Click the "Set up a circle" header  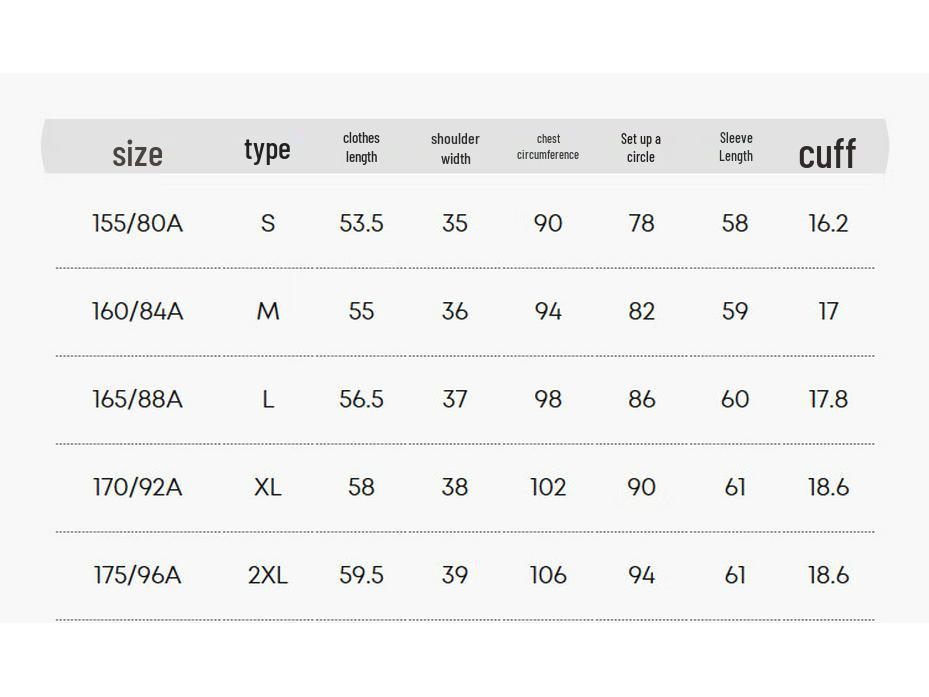point(641,147)
